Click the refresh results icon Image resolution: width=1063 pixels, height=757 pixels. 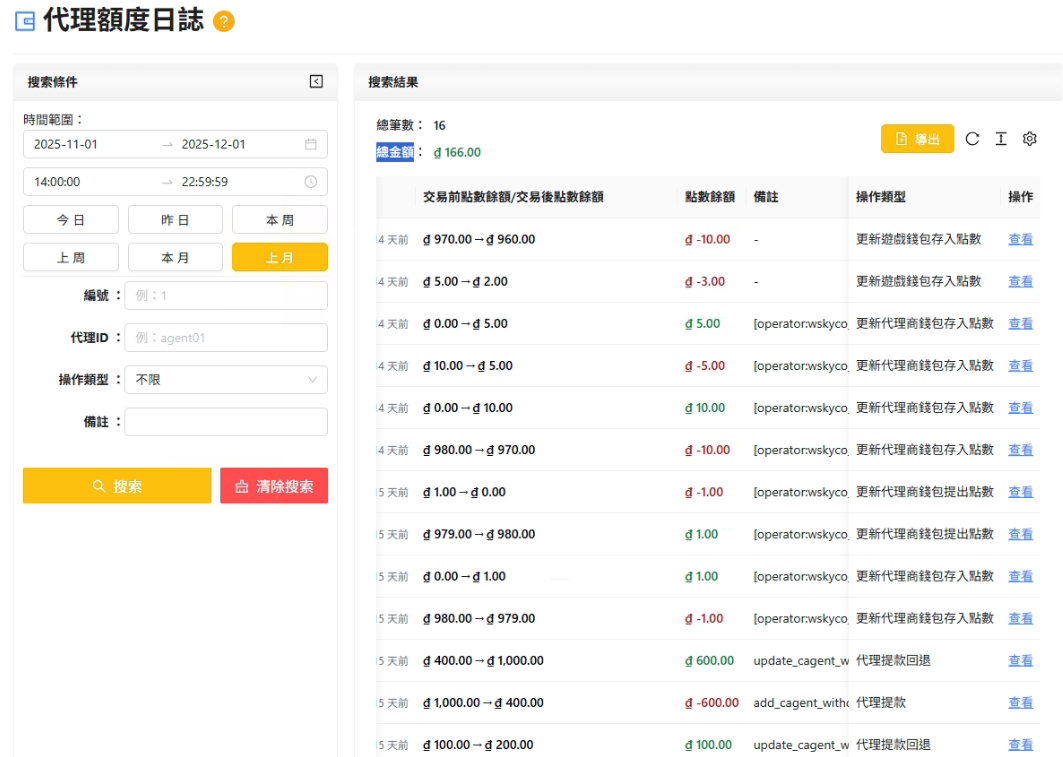(x=972, y=139)
